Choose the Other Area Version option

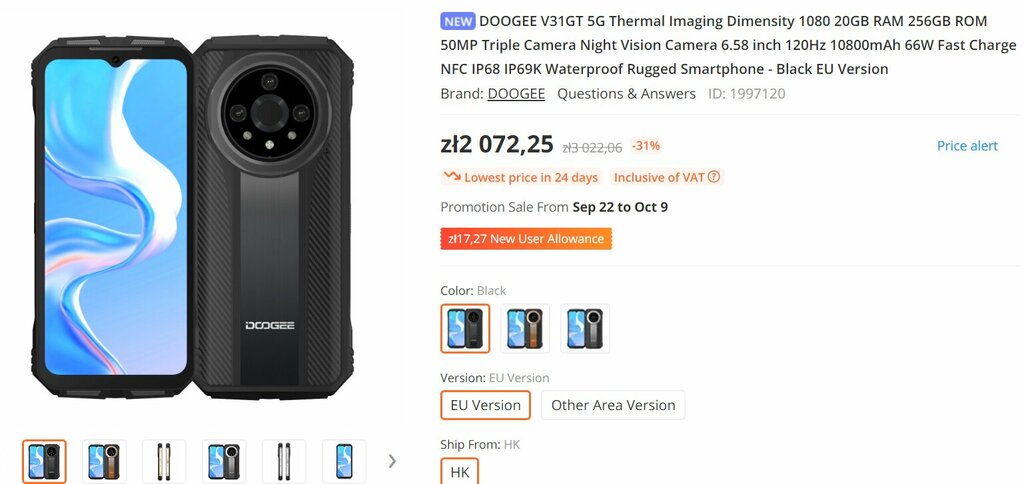pos(613,405)
